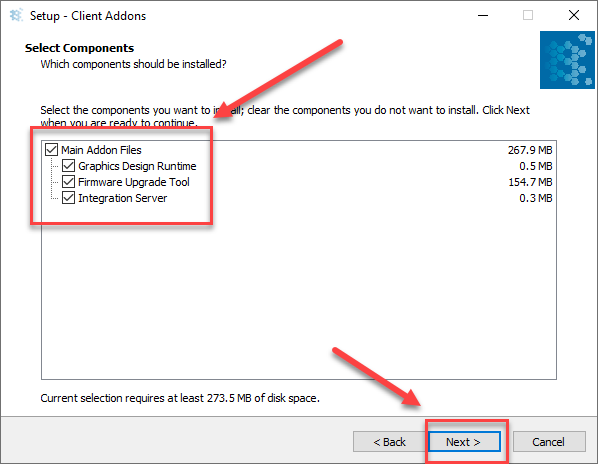
Task: Select the Main Addon Files label
Action: 101,150
